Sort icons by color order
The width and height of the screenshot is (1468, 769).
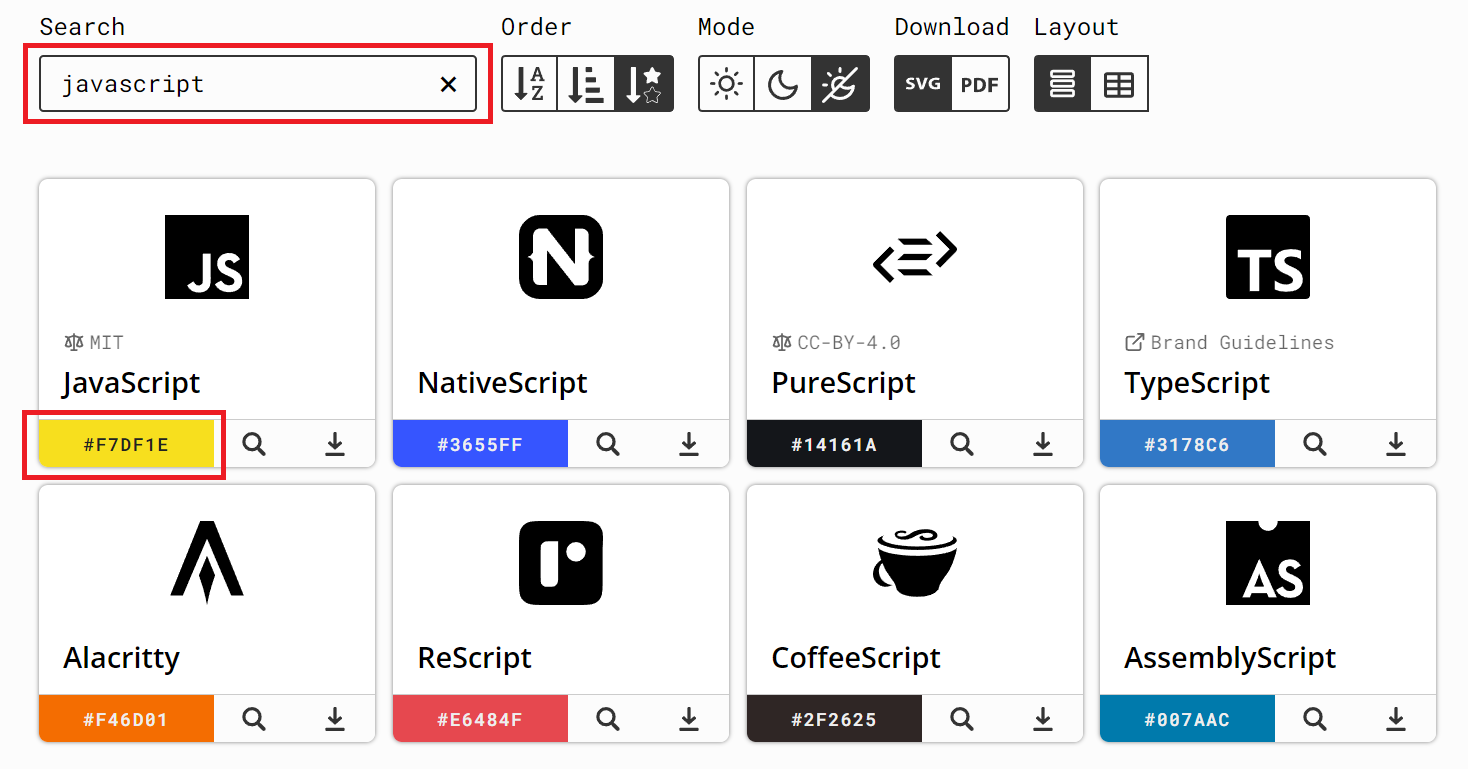coord(586,84)
